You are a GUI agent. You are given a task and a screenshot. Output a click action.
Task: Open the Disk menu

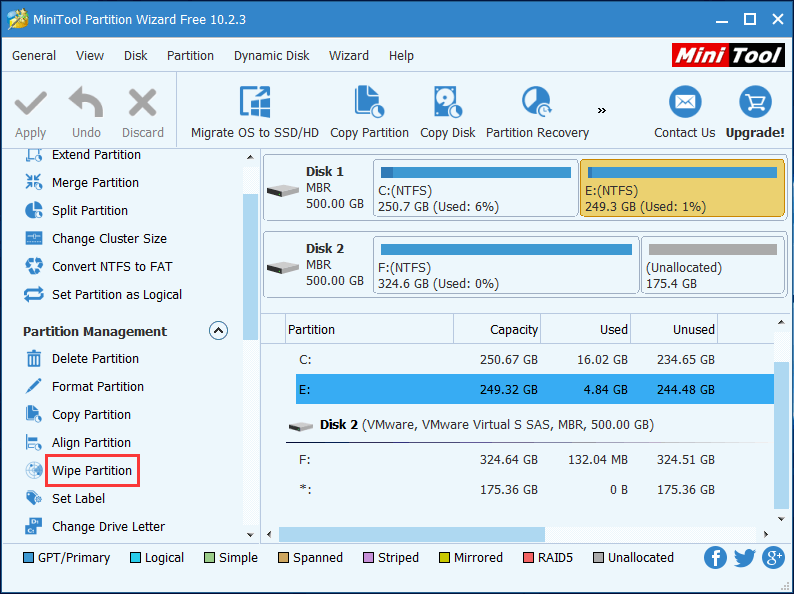[x=136, y=55]
